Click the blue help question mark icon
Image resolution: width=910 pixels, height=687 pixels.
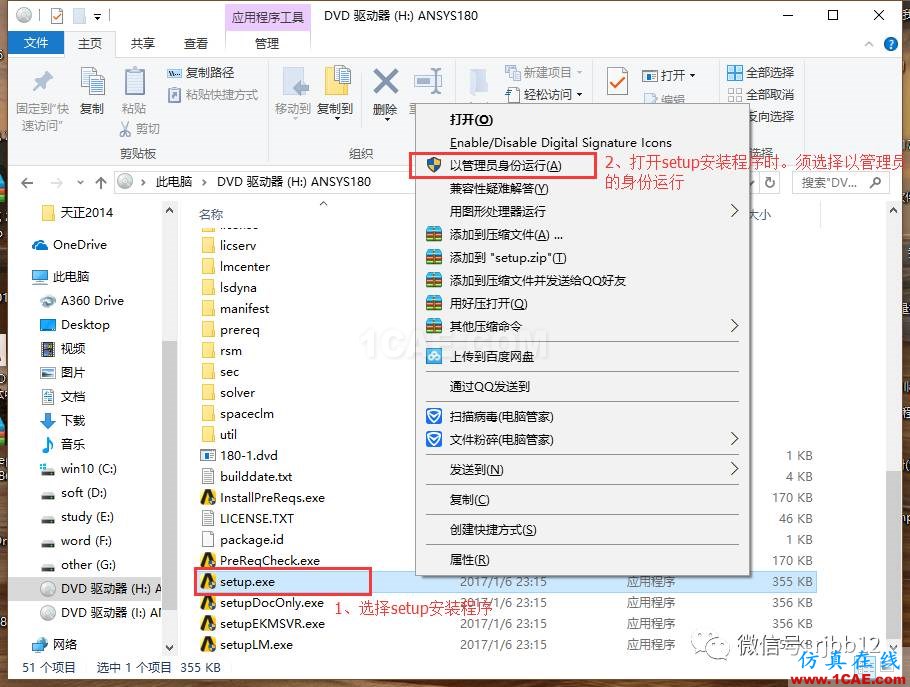pyautogui.click(x=890, y=44)
